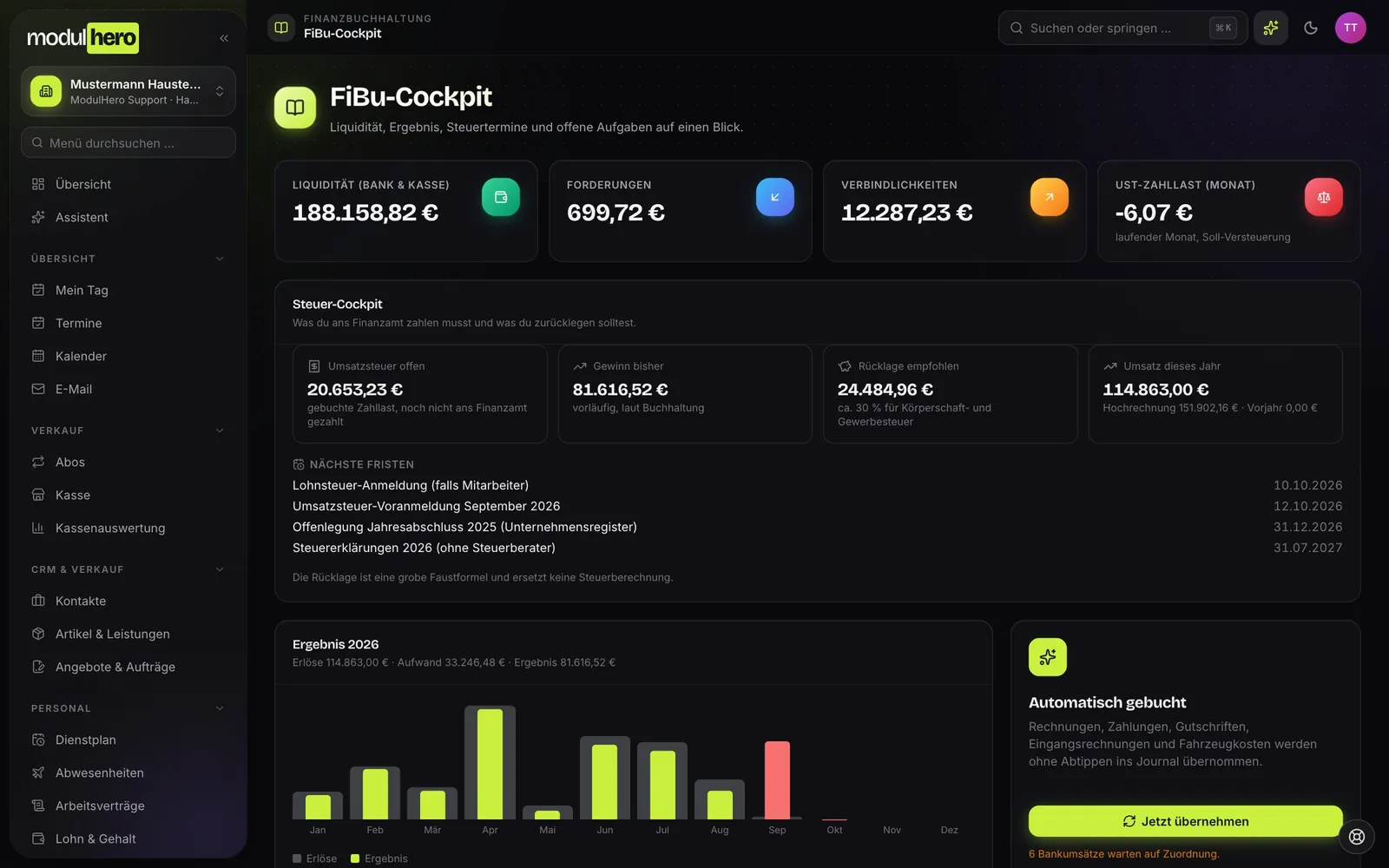Screen dimensions: 1389x868
Task: Focus the Suchen oder springen search field
Action: [1122, 28]
